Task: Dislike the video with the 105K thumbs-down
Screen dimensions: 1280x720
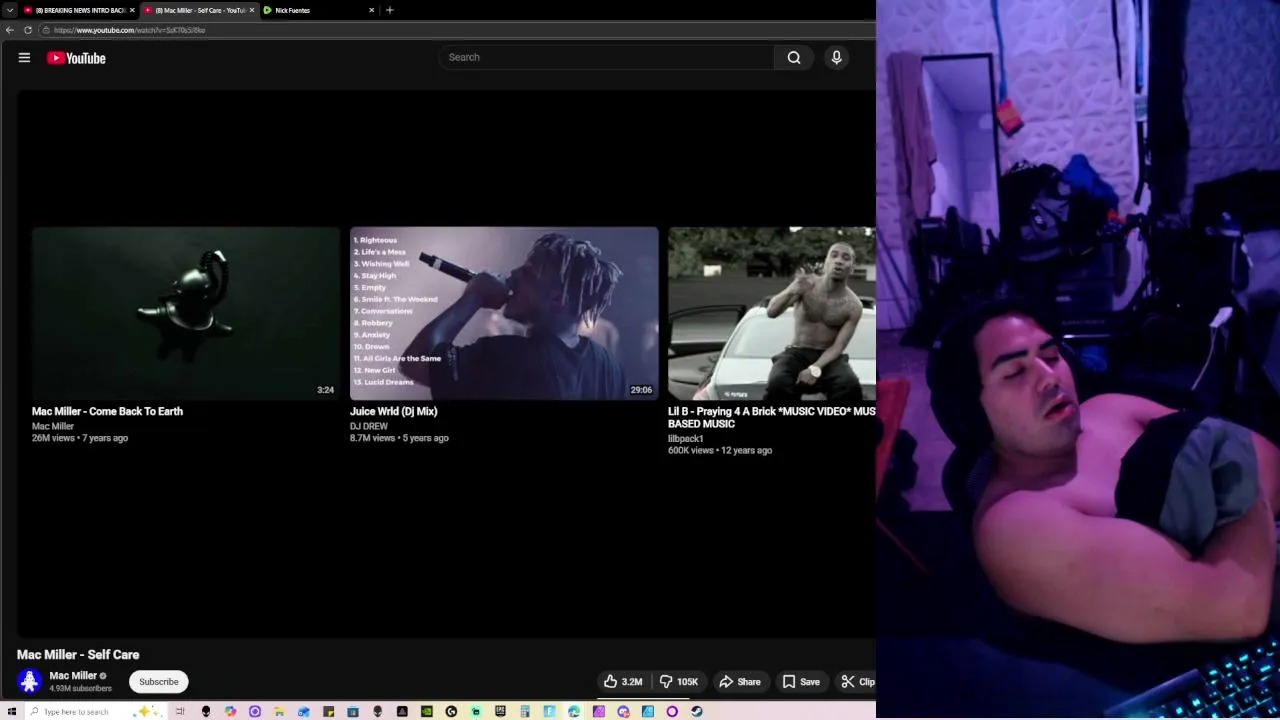Action: (679, 682)
